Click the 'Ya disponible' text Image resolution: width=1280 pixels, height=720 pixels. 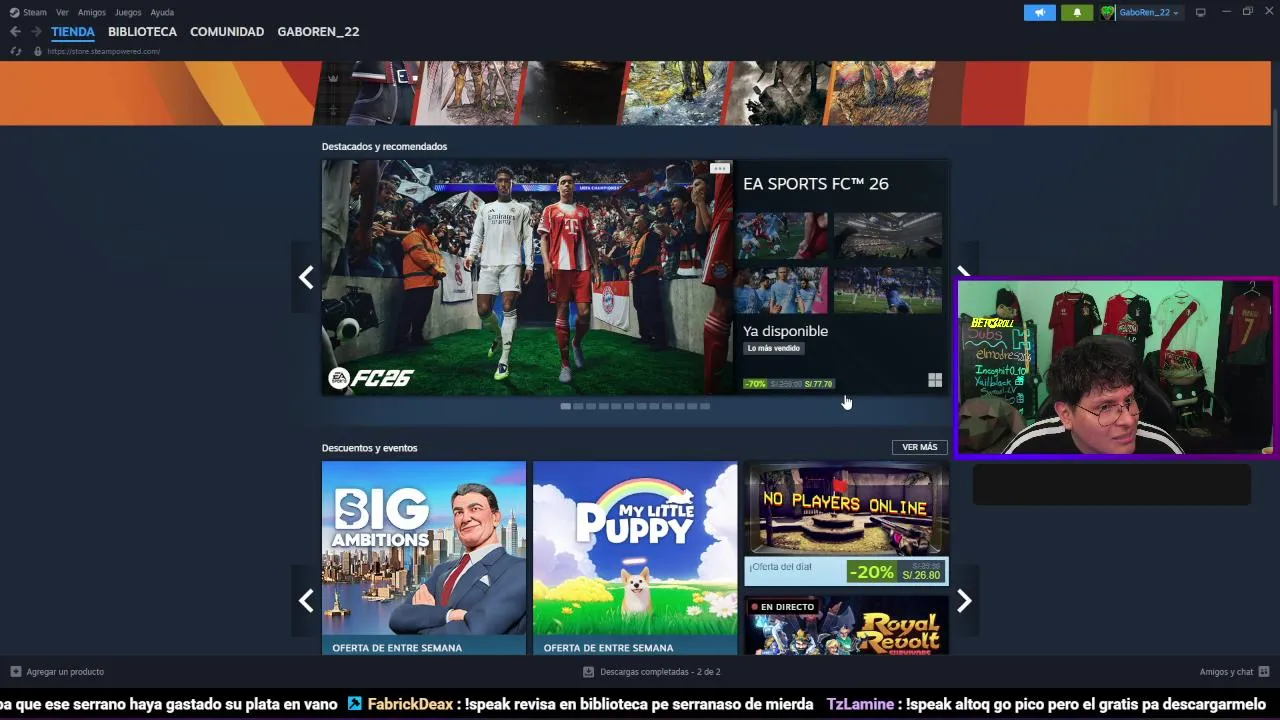pyautogui.click(x=785, y=331)
